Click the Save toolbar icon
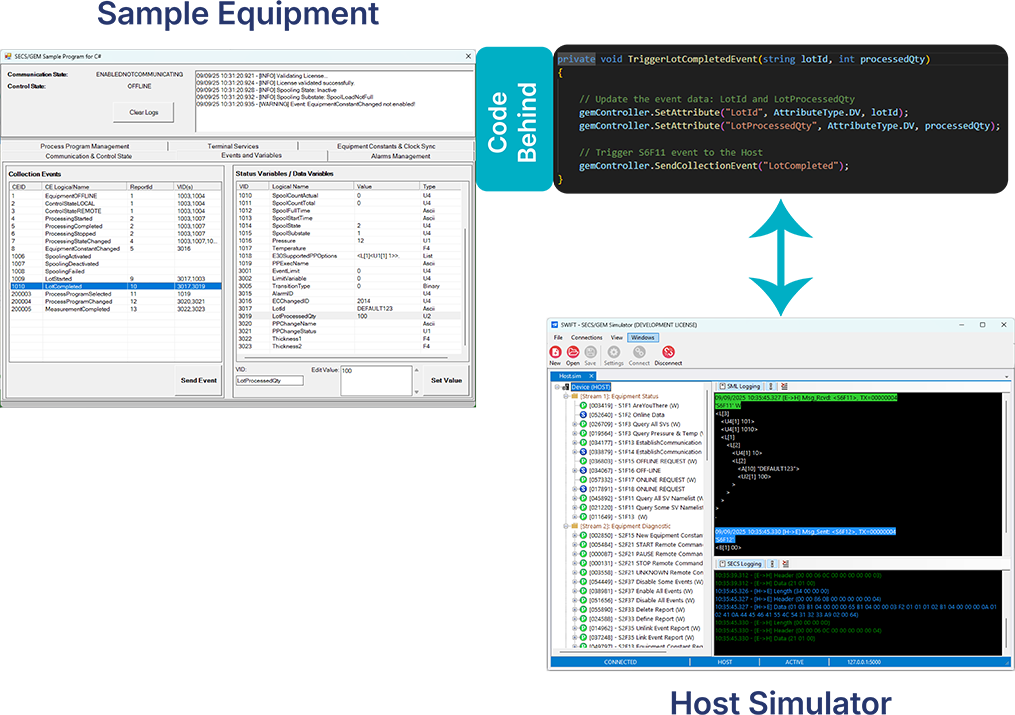The image size is (1015, 715). [590, 352]
